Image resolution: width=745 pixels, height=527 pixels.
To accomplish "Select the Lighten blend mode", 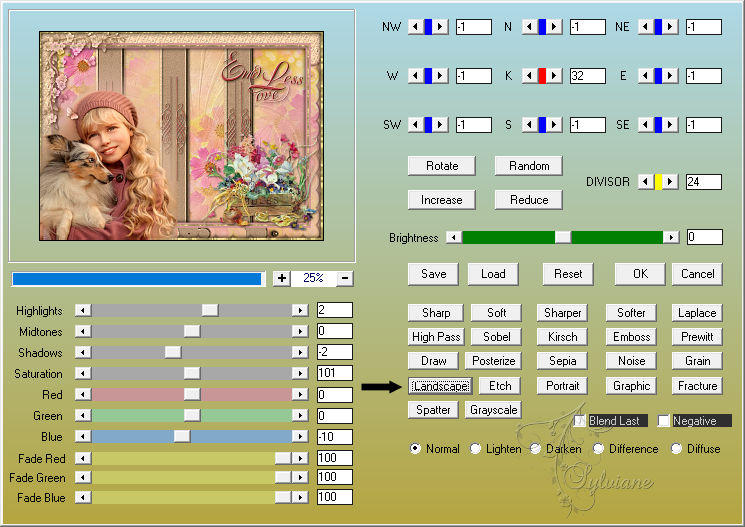I will click(x=475, y=449).
